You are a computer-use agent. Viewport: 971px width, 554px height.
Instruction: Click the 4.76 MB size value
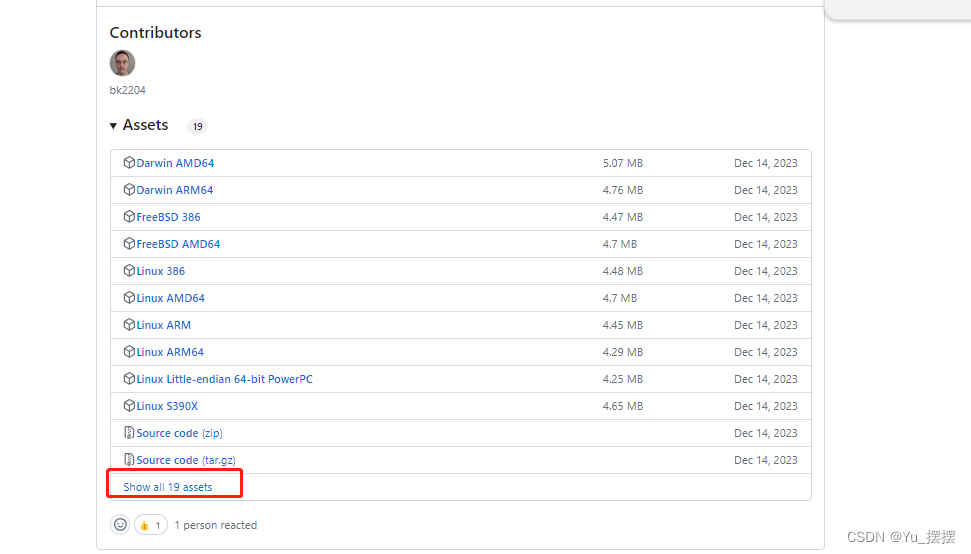pyautogui.click(x=623, y=190)
